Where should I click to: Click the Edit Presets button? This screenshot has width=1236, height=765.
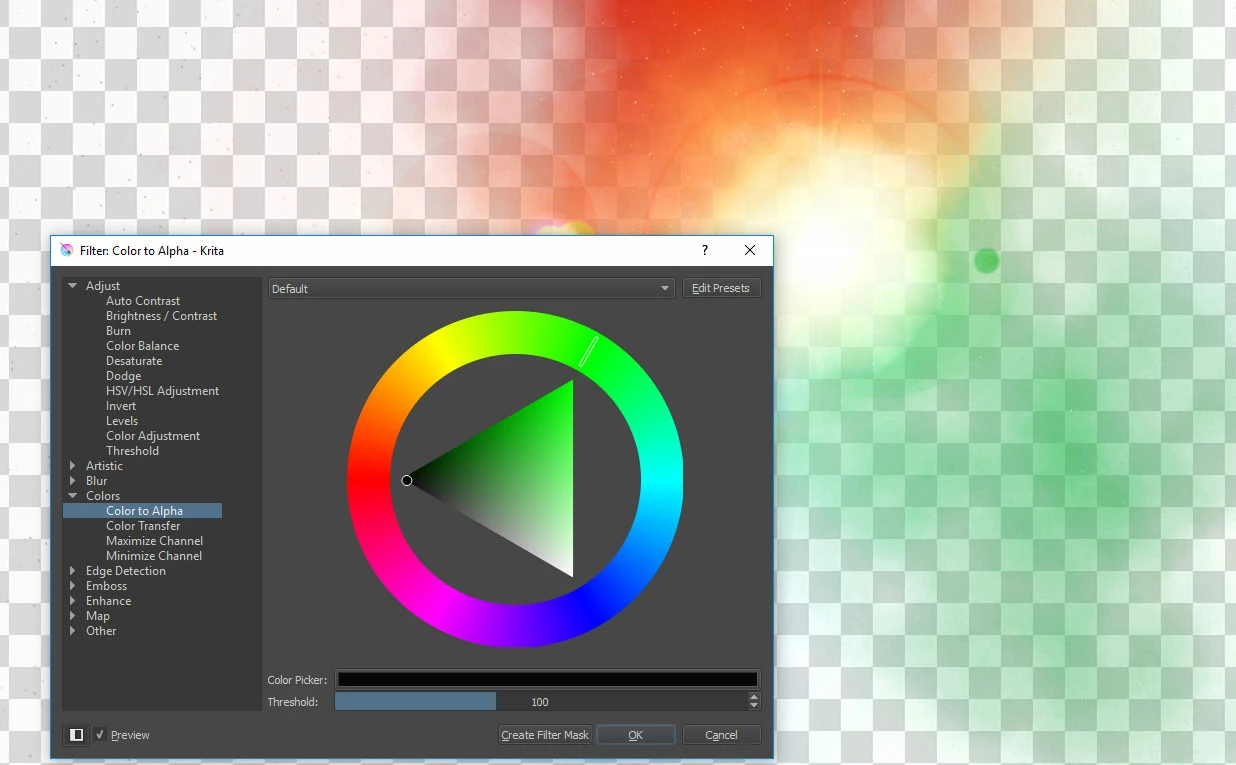721,288
